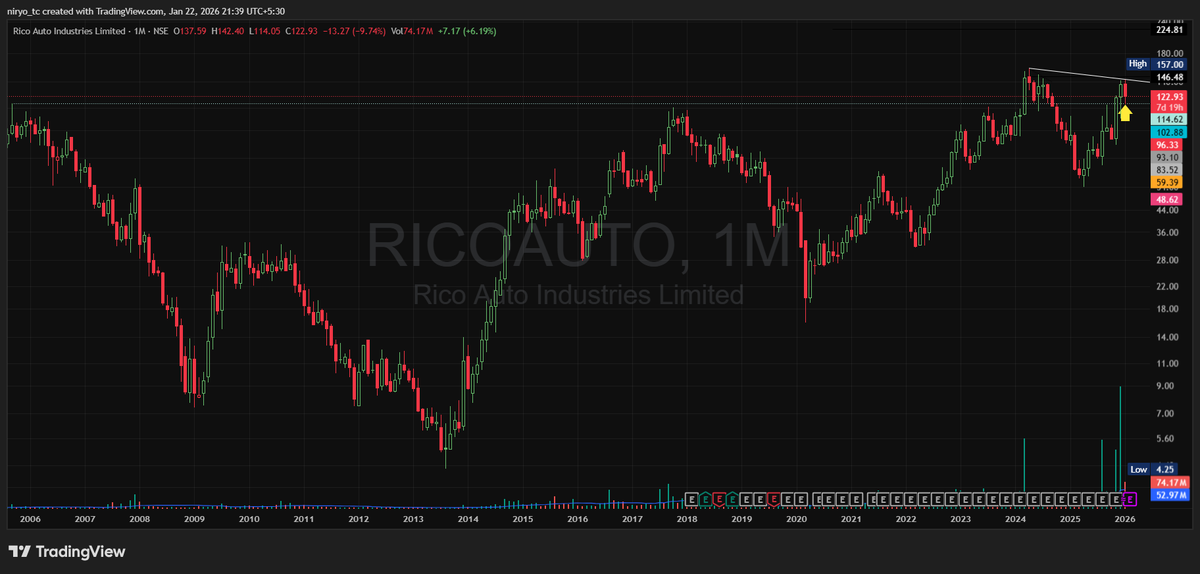Click the 2026 label on the time axis

(1125, 519)
